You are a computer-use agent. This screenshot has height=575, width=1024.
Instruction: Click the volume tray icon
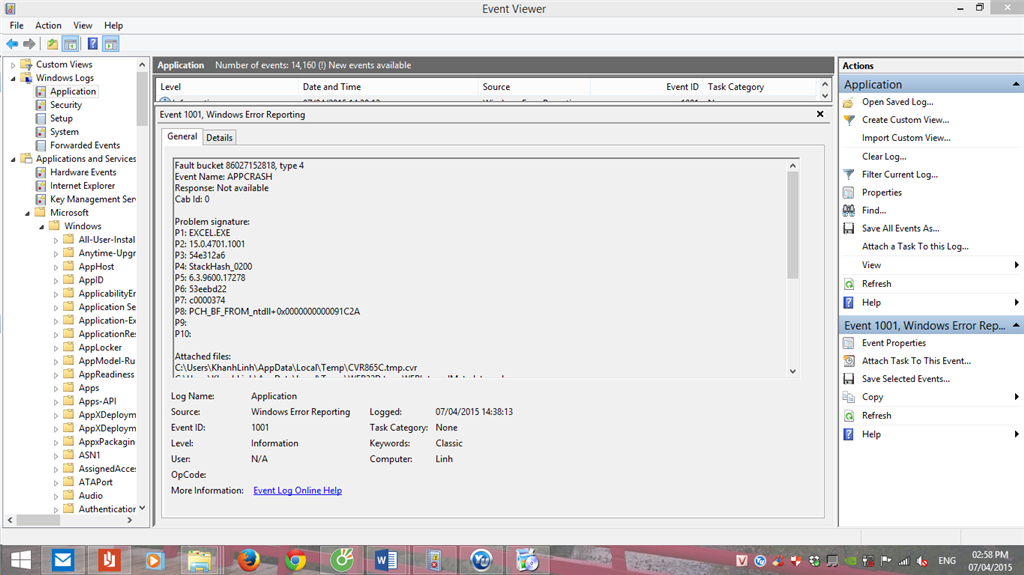[922, 561]
